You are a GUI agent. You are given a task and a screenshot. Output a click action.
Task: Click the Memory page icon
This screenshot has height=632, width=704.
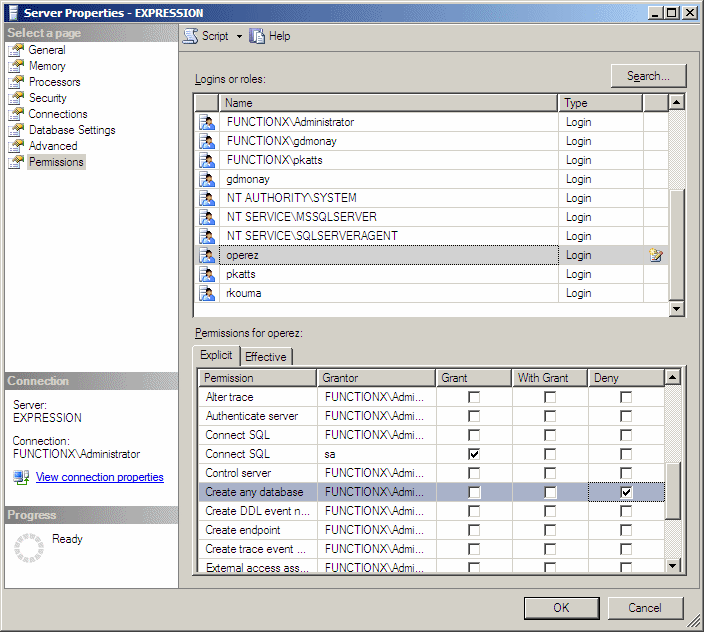point(16,66)
